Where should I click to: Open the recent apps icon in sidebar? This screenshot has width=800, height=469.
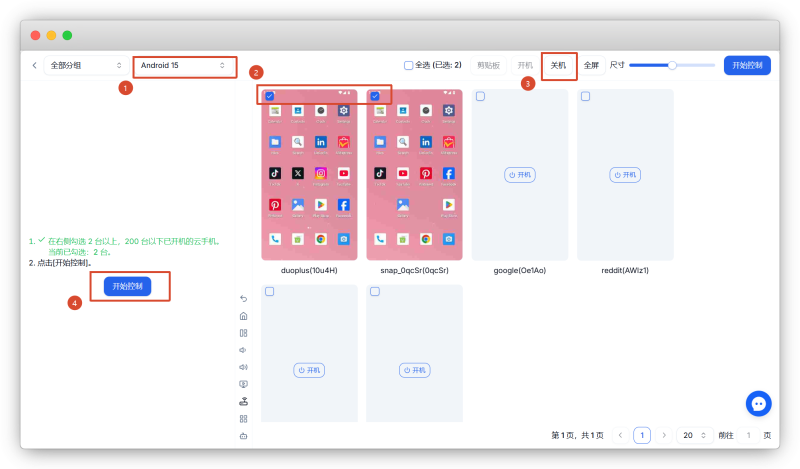tap(243, 333)
